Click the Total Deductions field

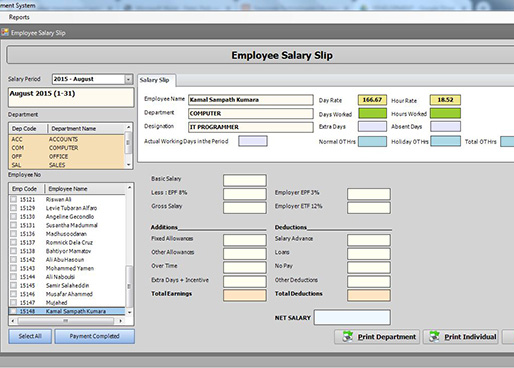point(369,295)
